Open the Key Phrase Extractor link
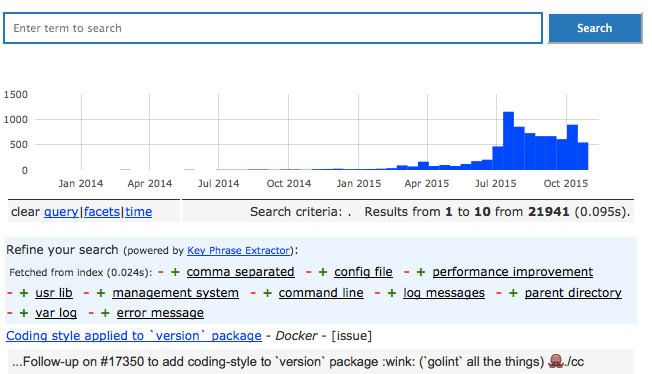The width and height of the screenshot is (652, 374). [239, 250]
